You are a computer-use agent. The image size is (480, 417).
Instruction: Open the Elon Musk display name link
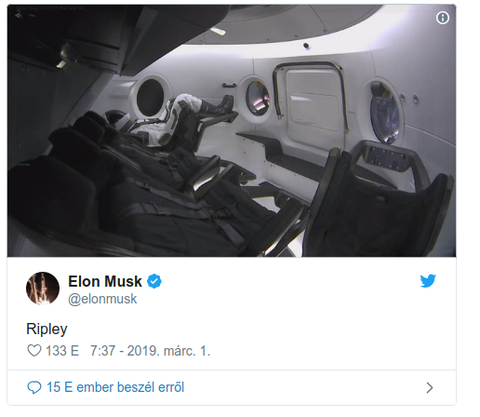coord(105,282)
